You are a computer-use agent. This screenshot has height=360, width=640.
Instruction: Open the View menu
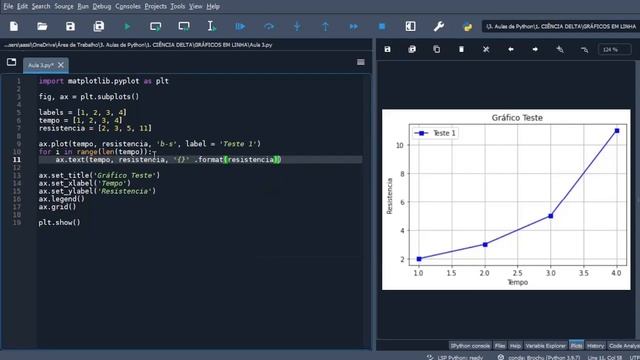click(x=196, y=6)
